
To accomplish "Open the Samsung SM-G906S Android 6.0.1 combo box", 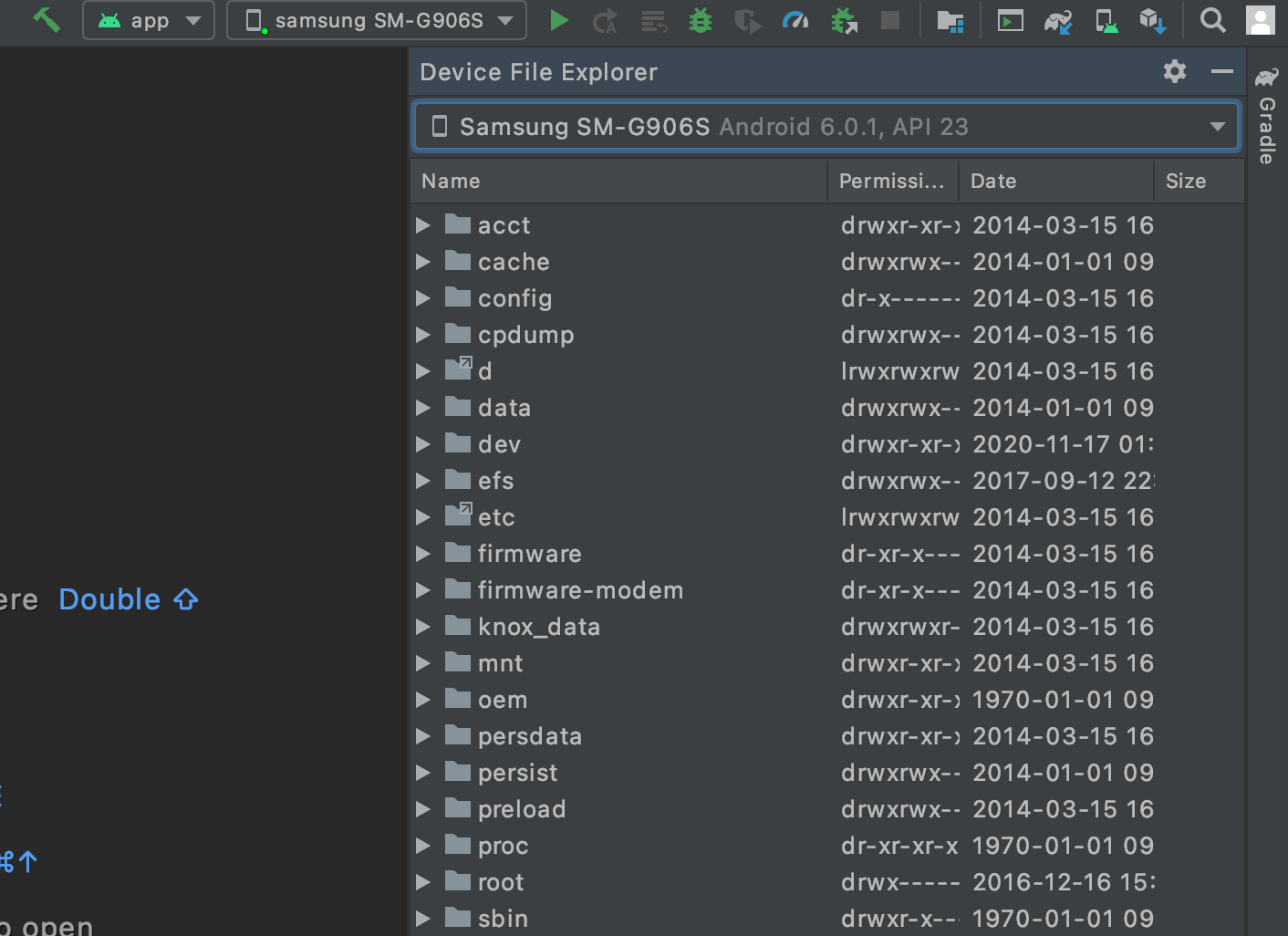I will (x=826, y=126).
